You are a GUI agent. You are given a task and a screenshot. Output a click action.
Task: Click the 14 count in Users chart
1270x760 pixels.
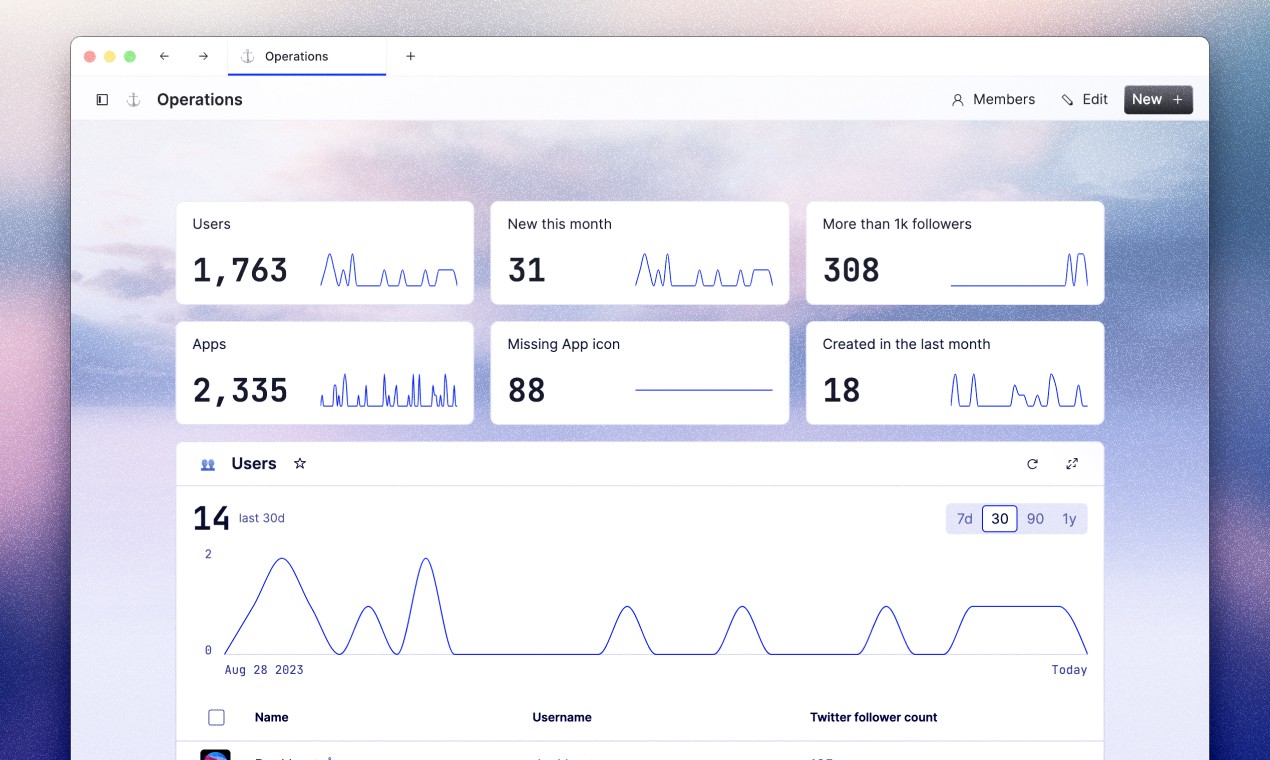(211, 519)
